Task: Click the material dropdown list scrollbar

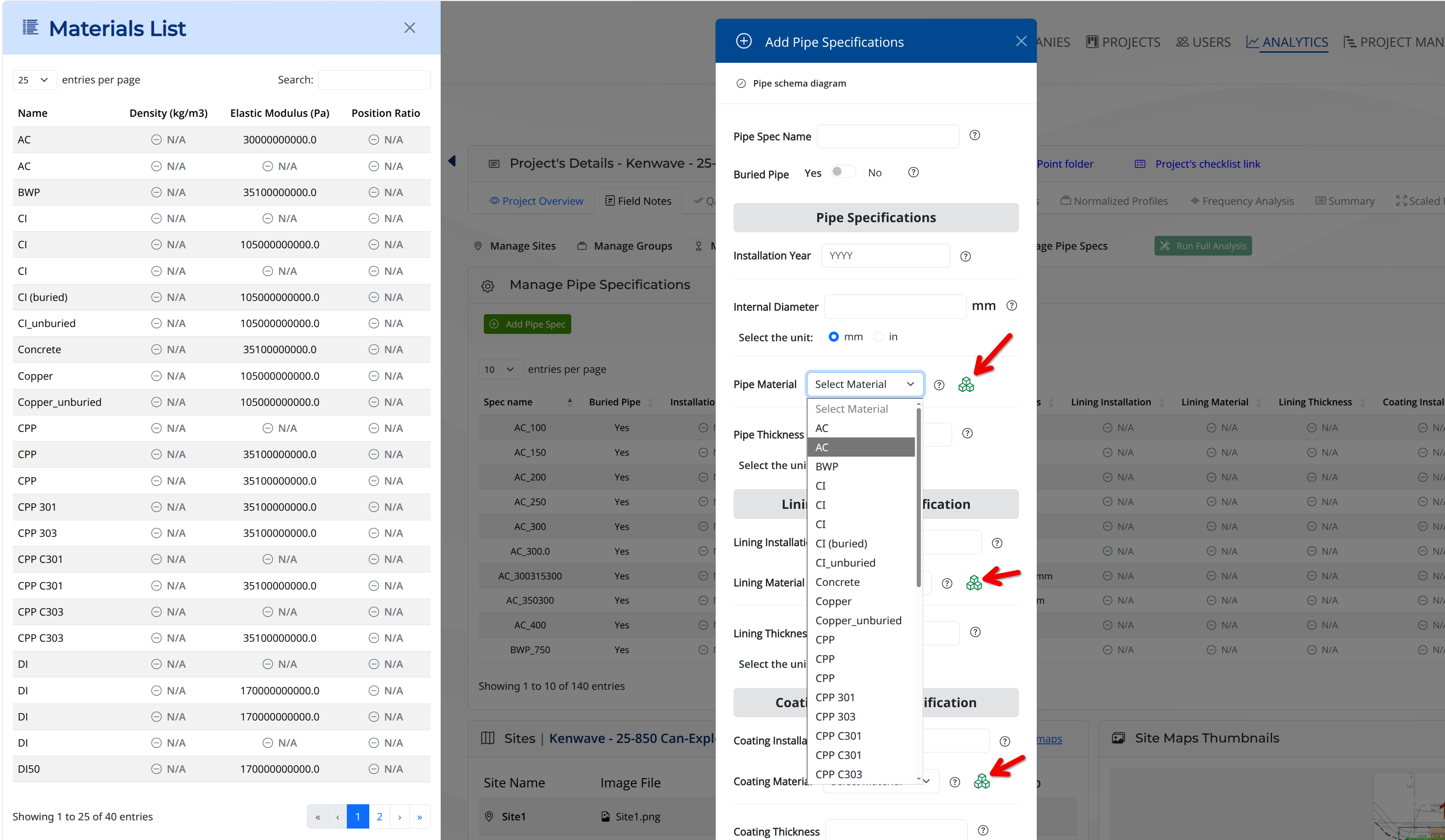Action: pos(919,496)
